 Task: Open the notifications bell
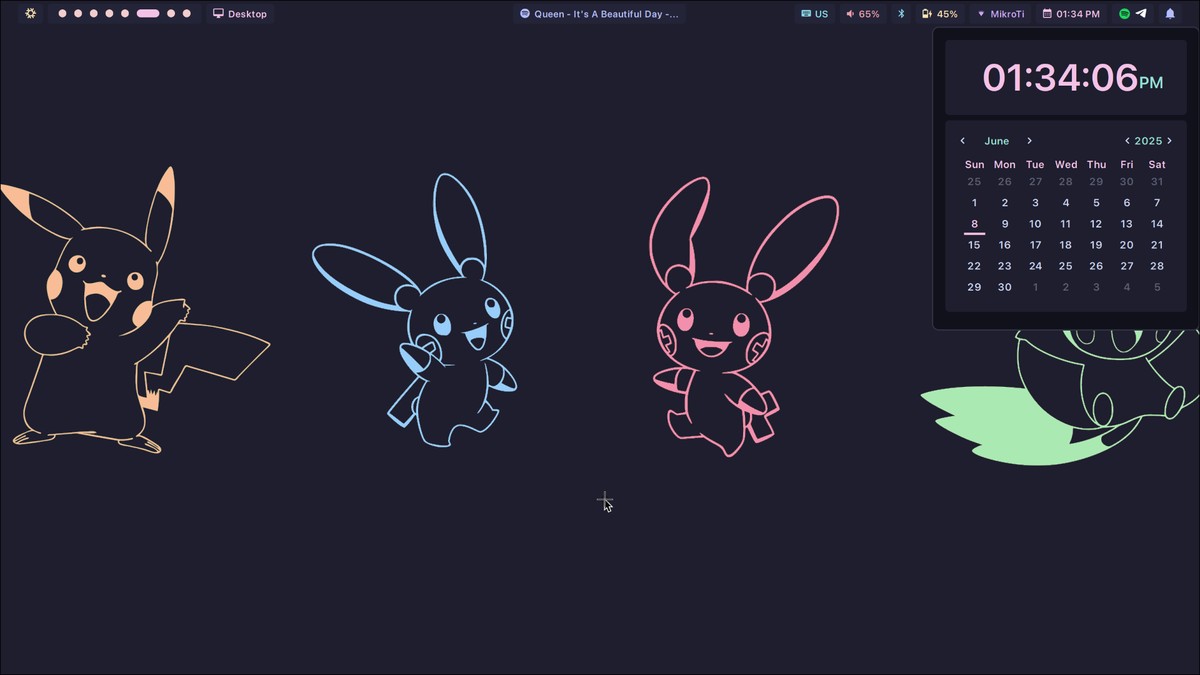1170,14
